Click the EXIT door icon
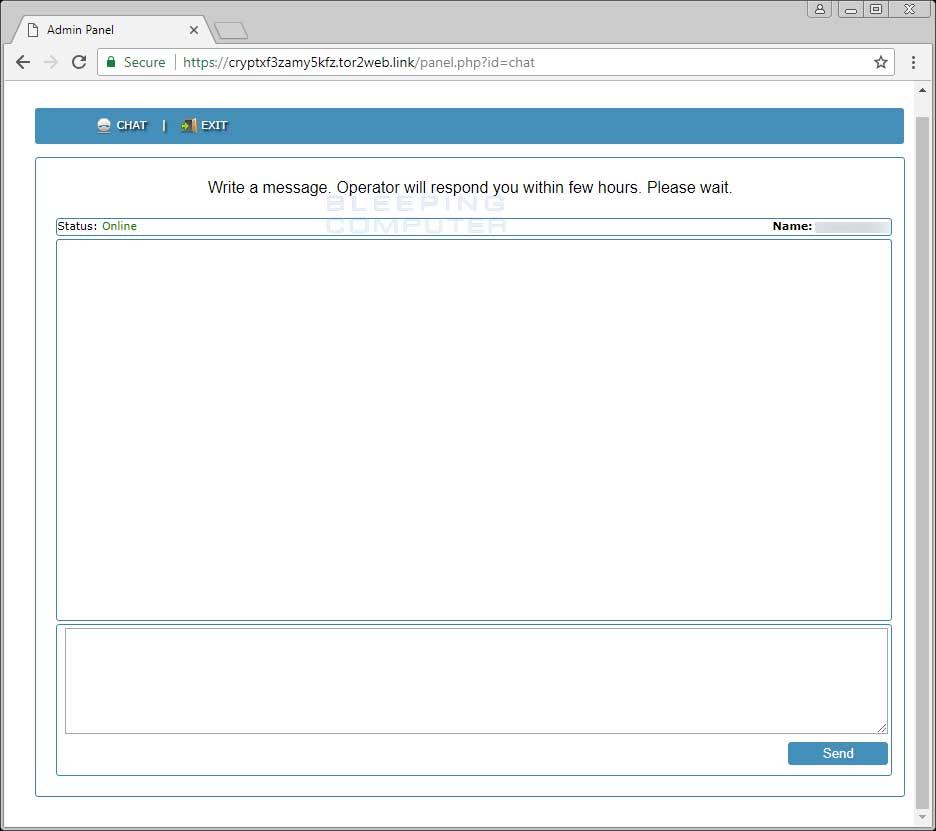The height and width of the screenshot is (831, 936). coord(188,126)
